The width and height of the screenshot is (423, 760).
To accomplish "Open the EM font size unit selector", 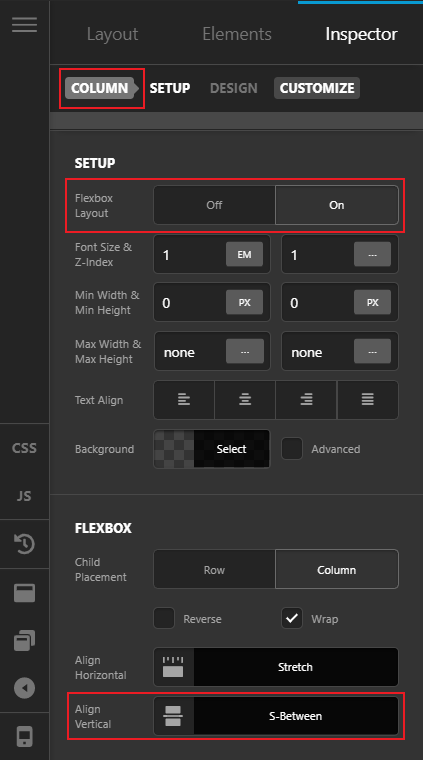I will 245,254.
